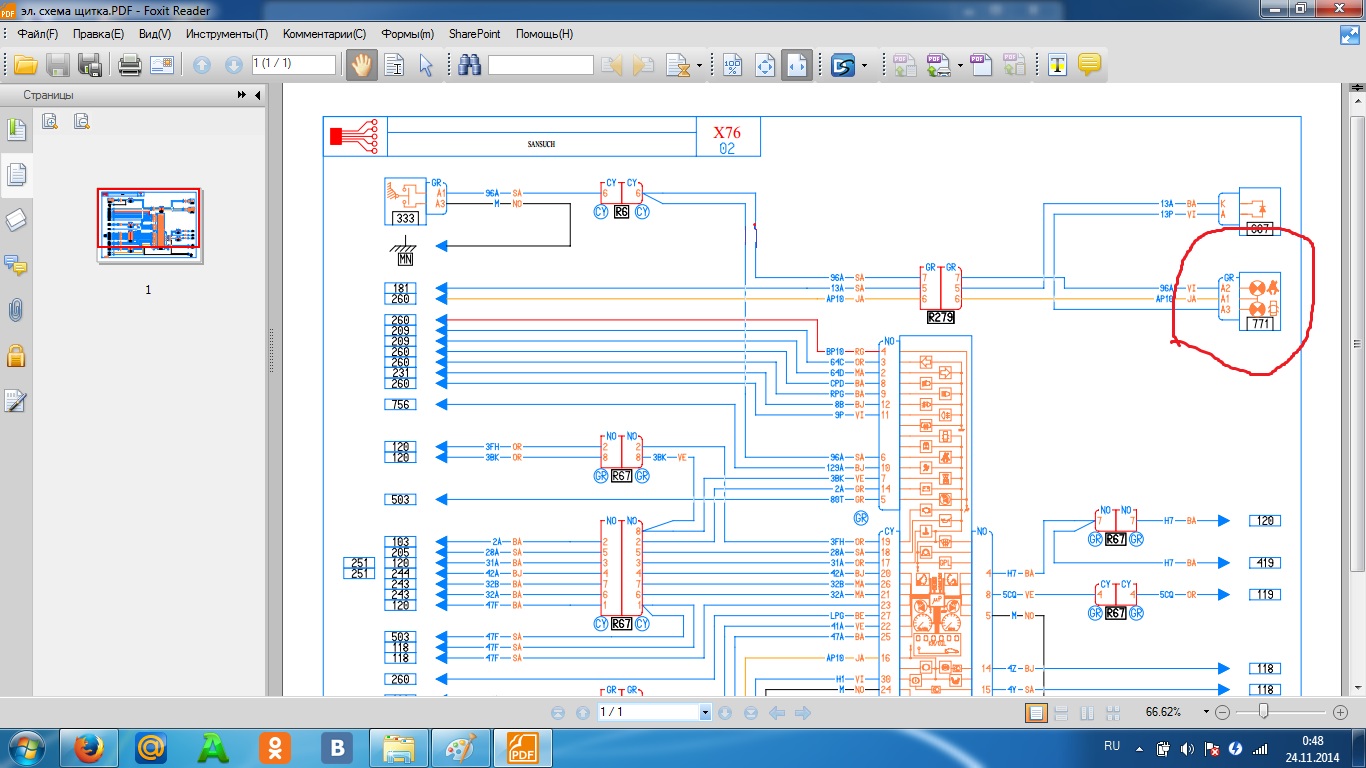Click the PDF print-convert icon
The image size is (1366, 768).
[938, 66]
